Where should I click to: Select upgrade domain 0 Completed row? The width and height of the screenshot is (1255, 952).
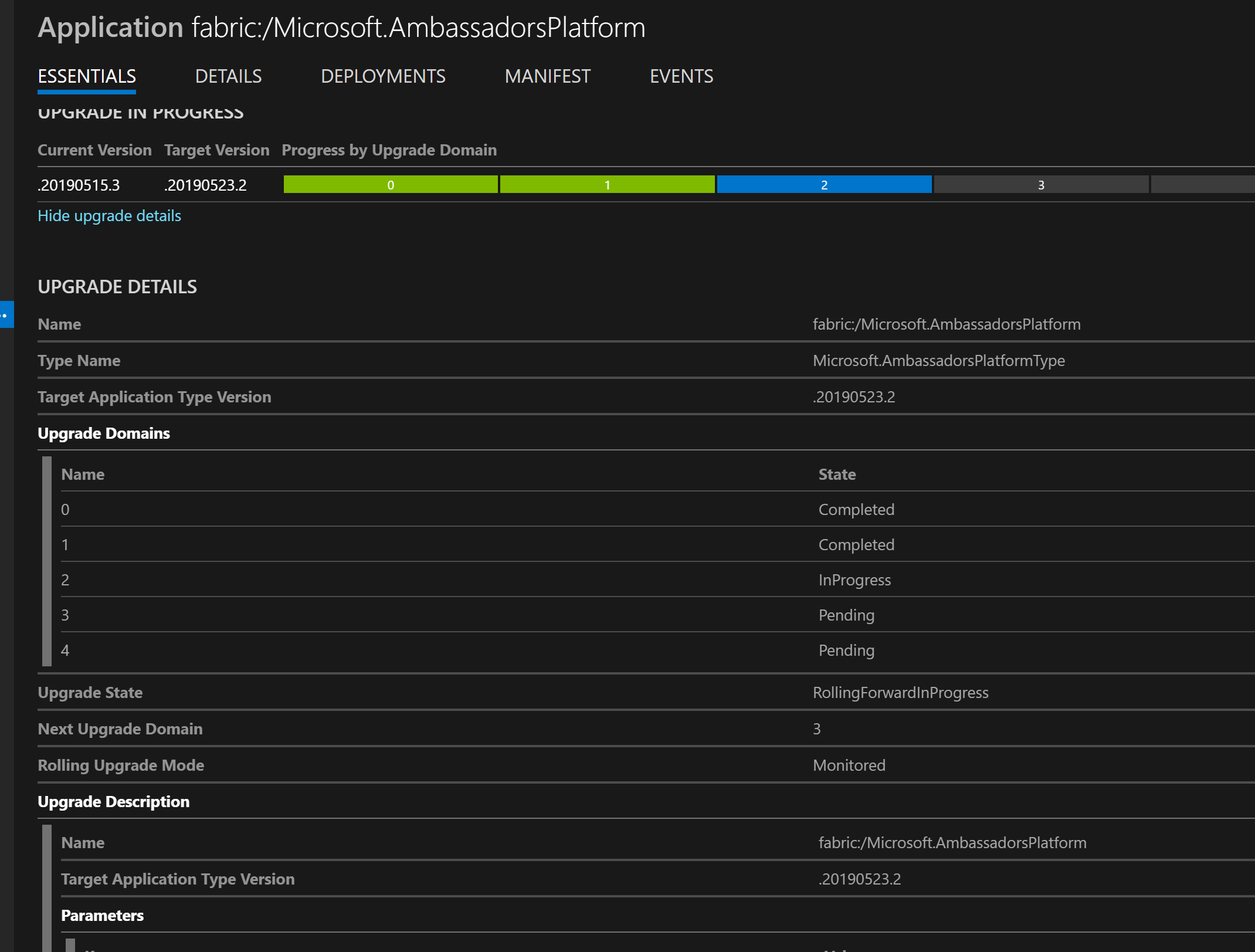(856, 510)
